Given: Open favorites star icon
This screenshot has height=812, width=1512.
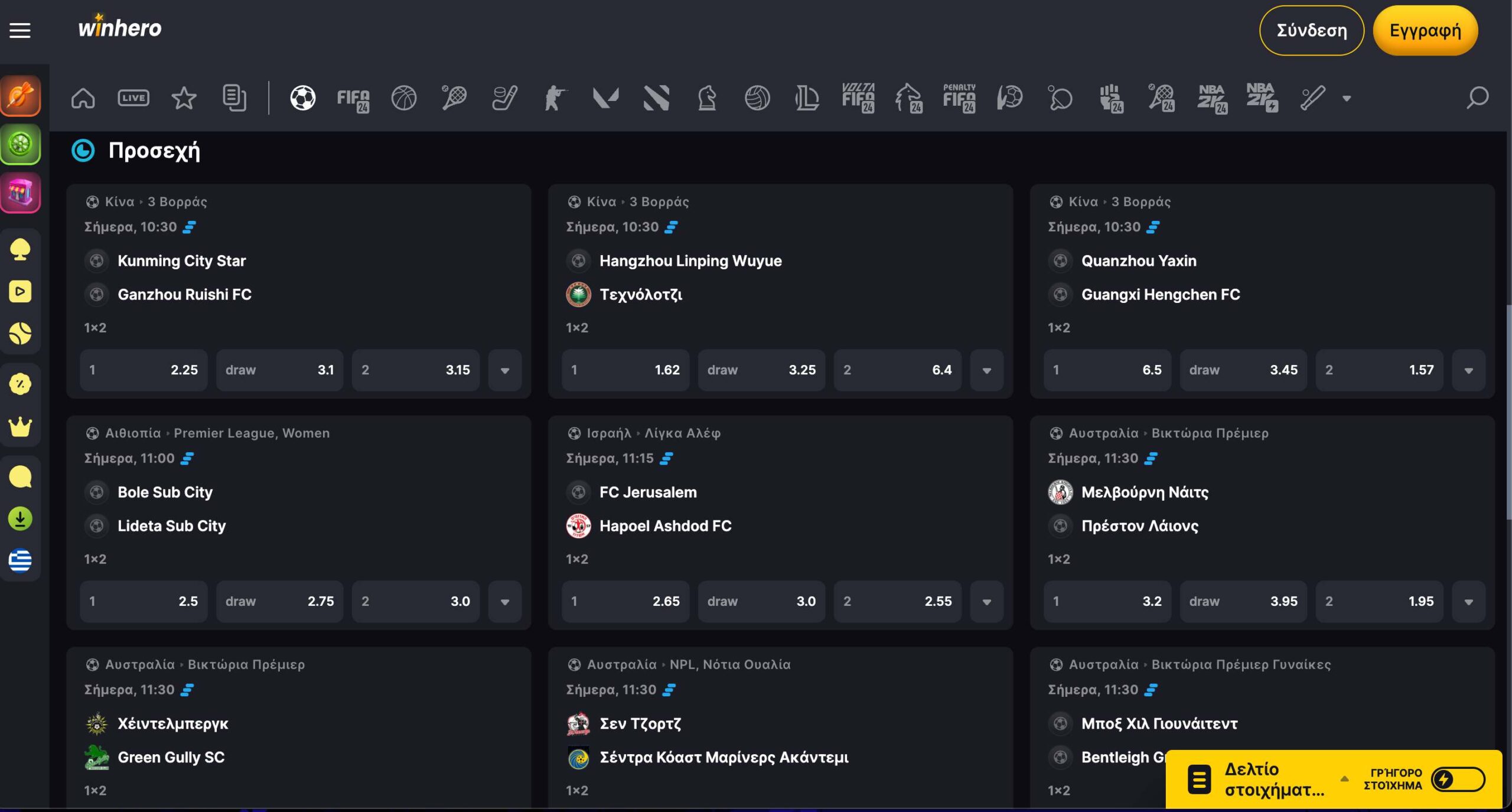Looking at the screenshot, I should tap(184, 98).
